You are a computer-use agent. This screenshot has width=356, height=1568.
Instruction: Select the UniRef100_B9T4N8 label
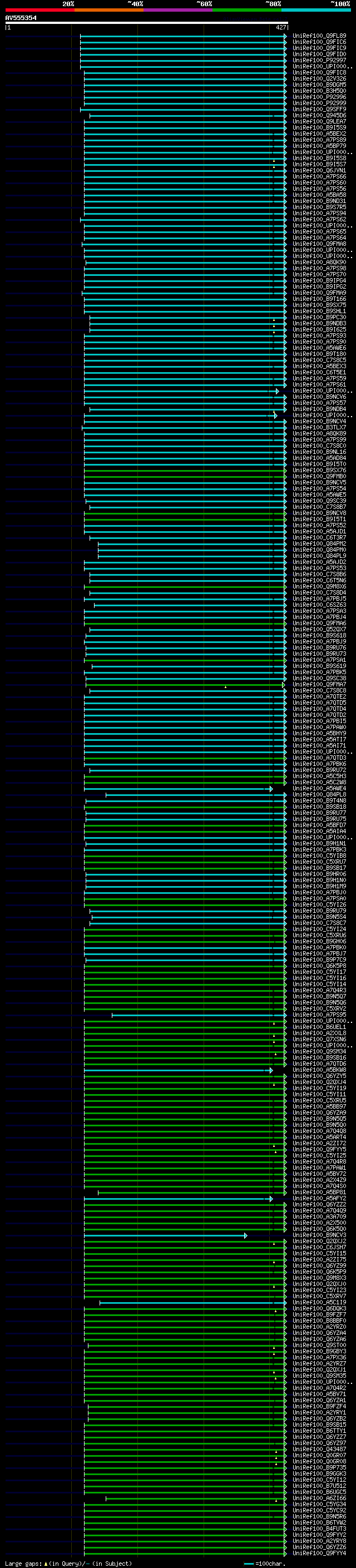319,800
